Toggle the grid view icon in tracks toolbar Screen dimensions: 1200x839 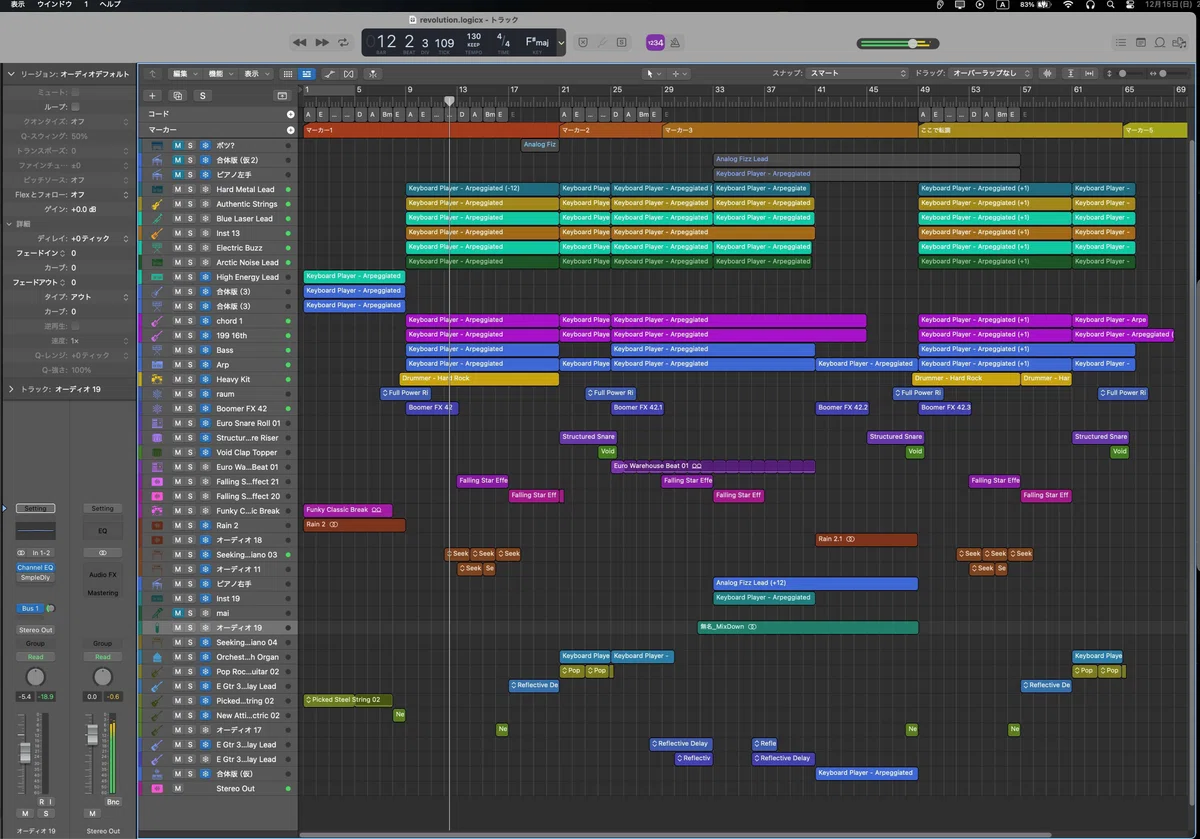[x=288, y=74]
